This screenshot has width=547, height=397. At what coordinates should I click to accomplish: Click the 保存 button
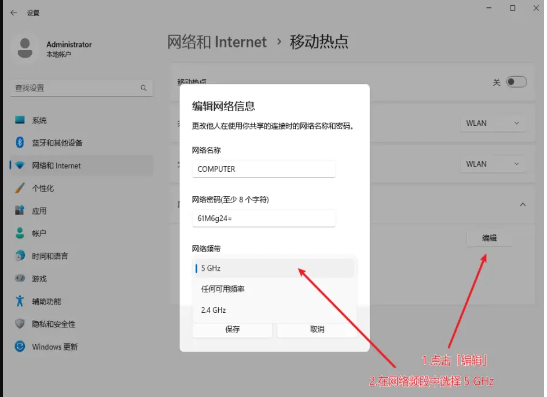[x=232, y=329]
